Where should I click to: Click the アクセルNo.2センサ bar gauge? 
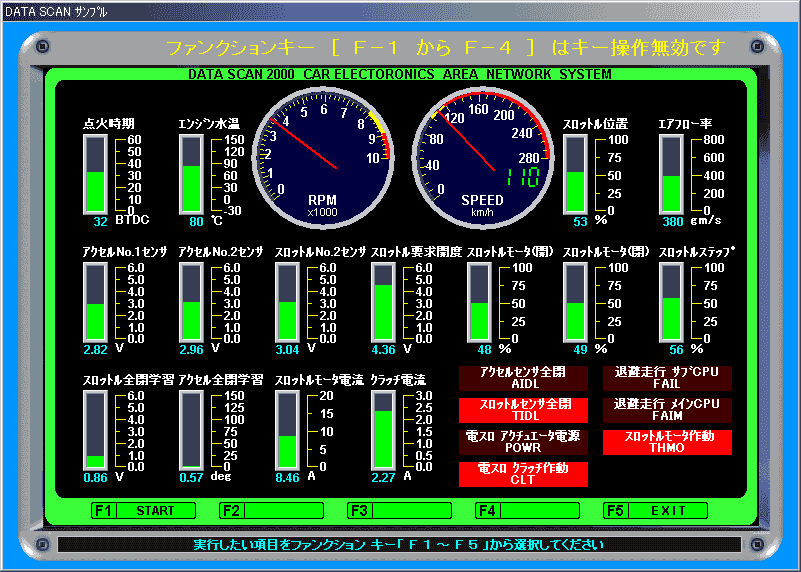192,302
